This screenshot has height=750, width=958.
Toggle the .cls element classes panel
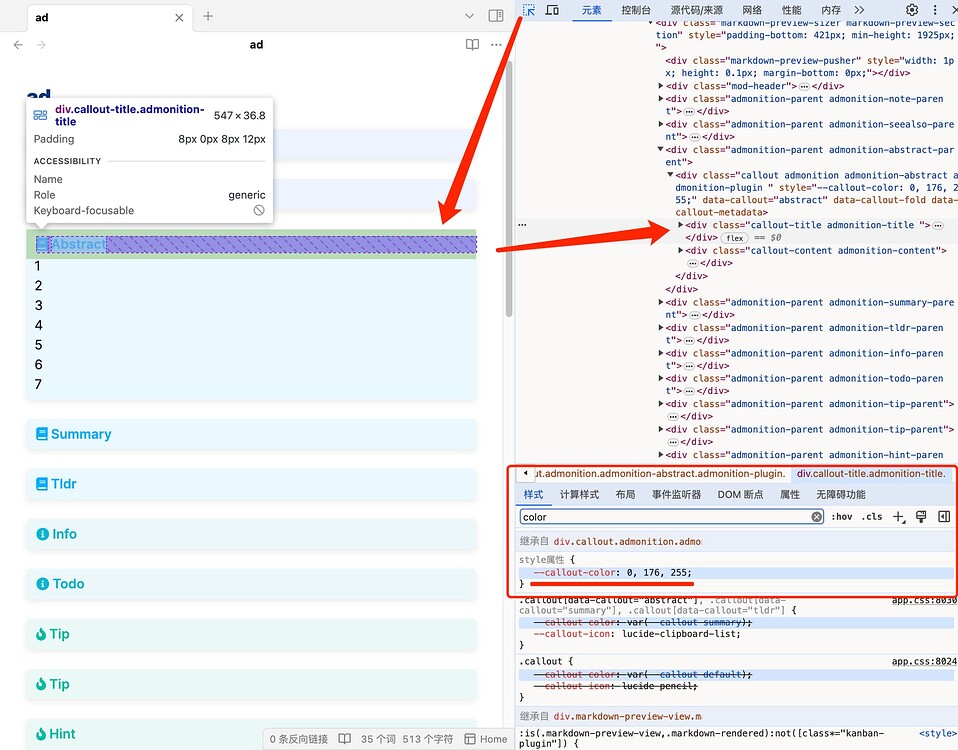coord(872,517)
